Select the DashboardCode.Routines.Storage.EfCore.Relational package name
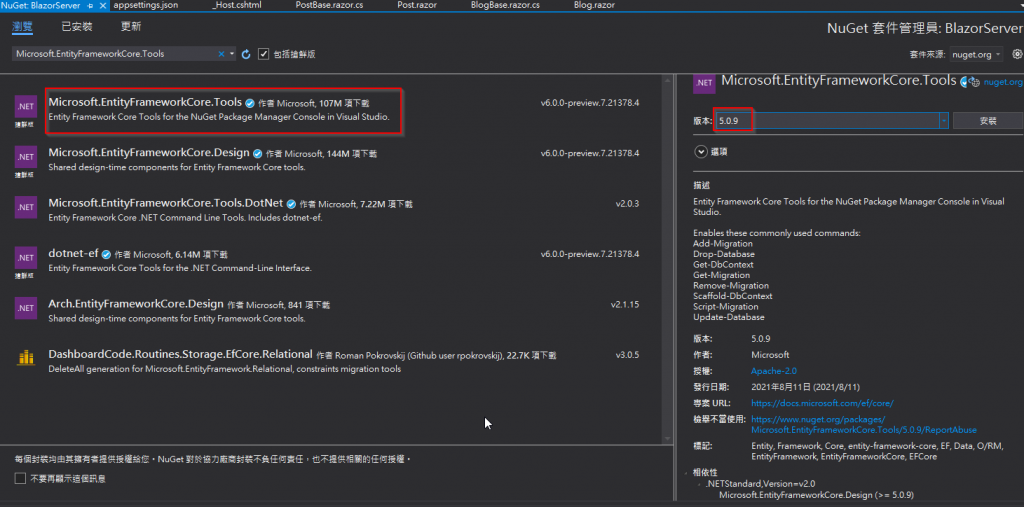The image size is (1024, 507). coord(180,354)
